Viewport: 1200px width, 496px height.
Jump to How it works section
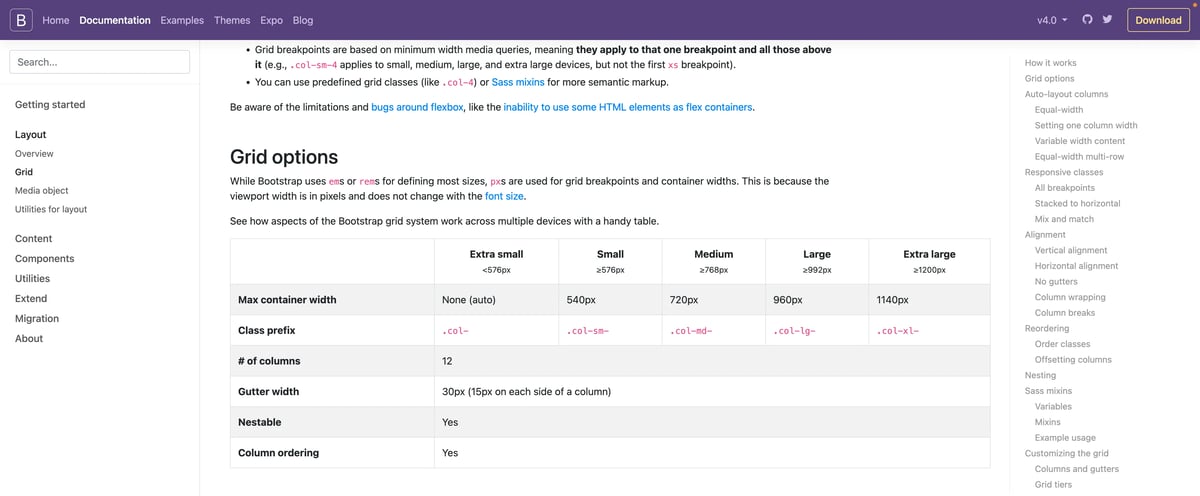[1050, 63]
